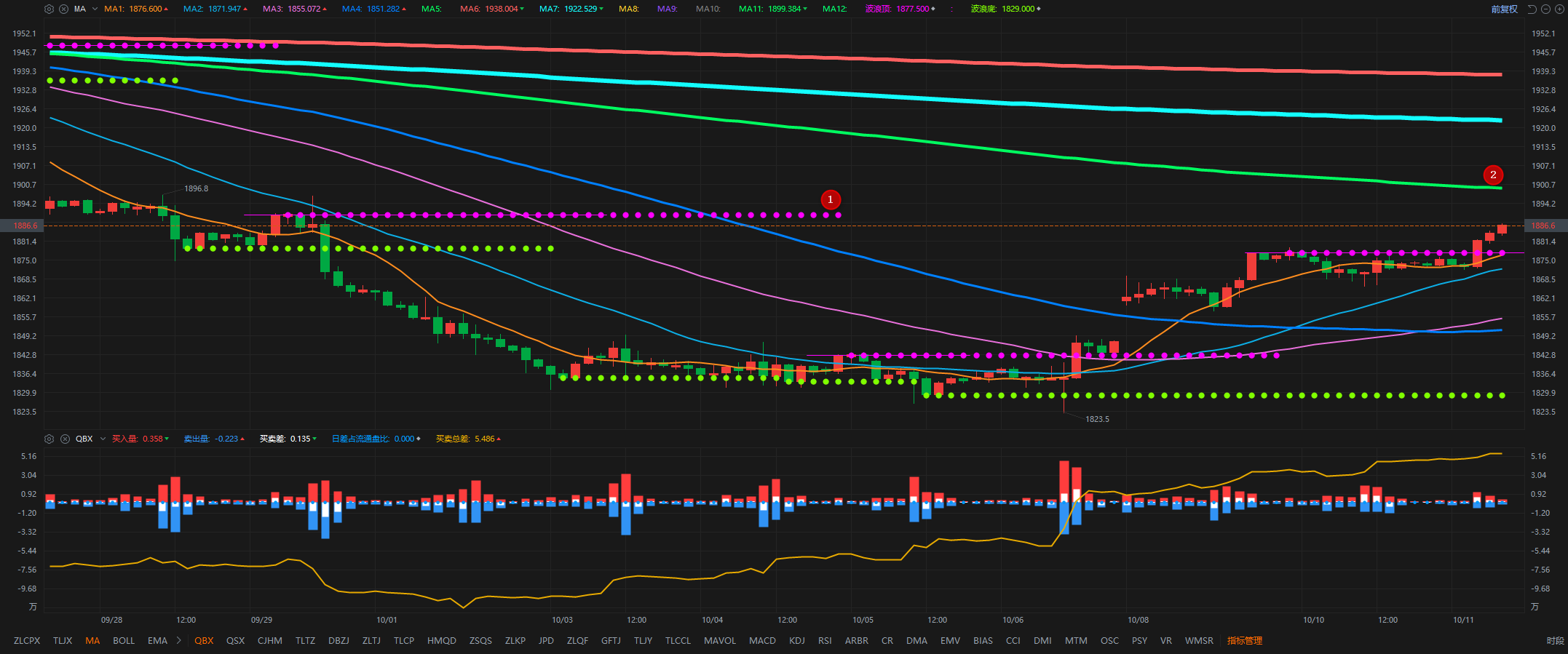Switch sub-chart to MAVOL
This screenshot has height=654, width=1568.
720,640
